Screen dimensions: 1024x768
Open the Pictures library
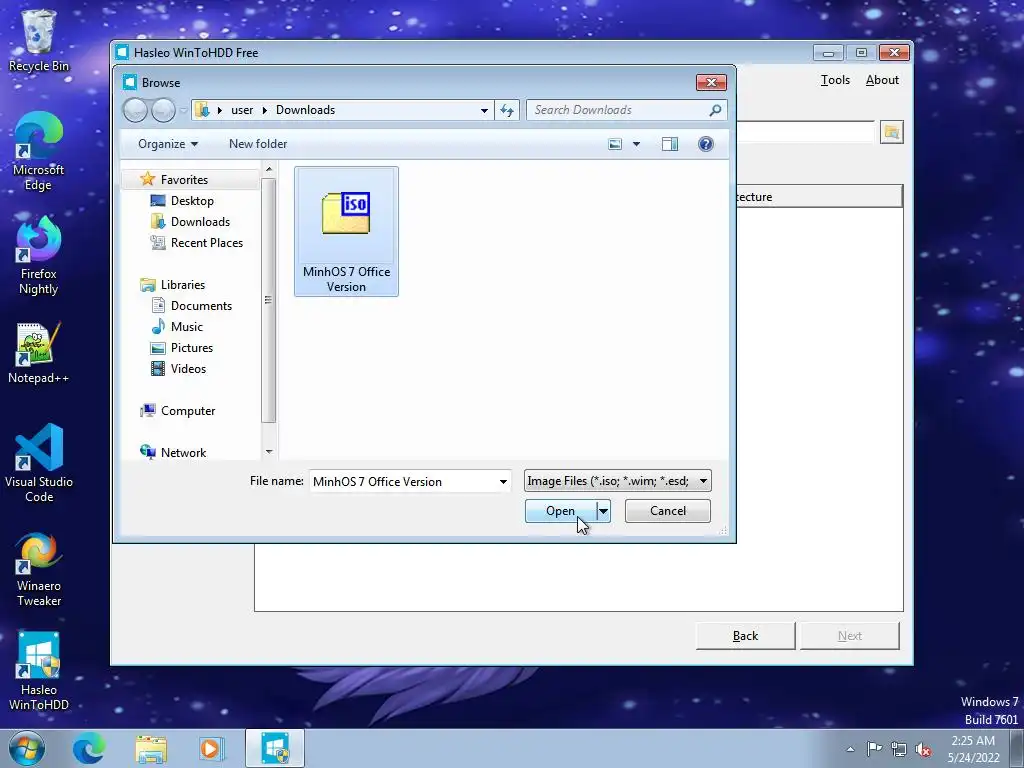click(191, 347)
